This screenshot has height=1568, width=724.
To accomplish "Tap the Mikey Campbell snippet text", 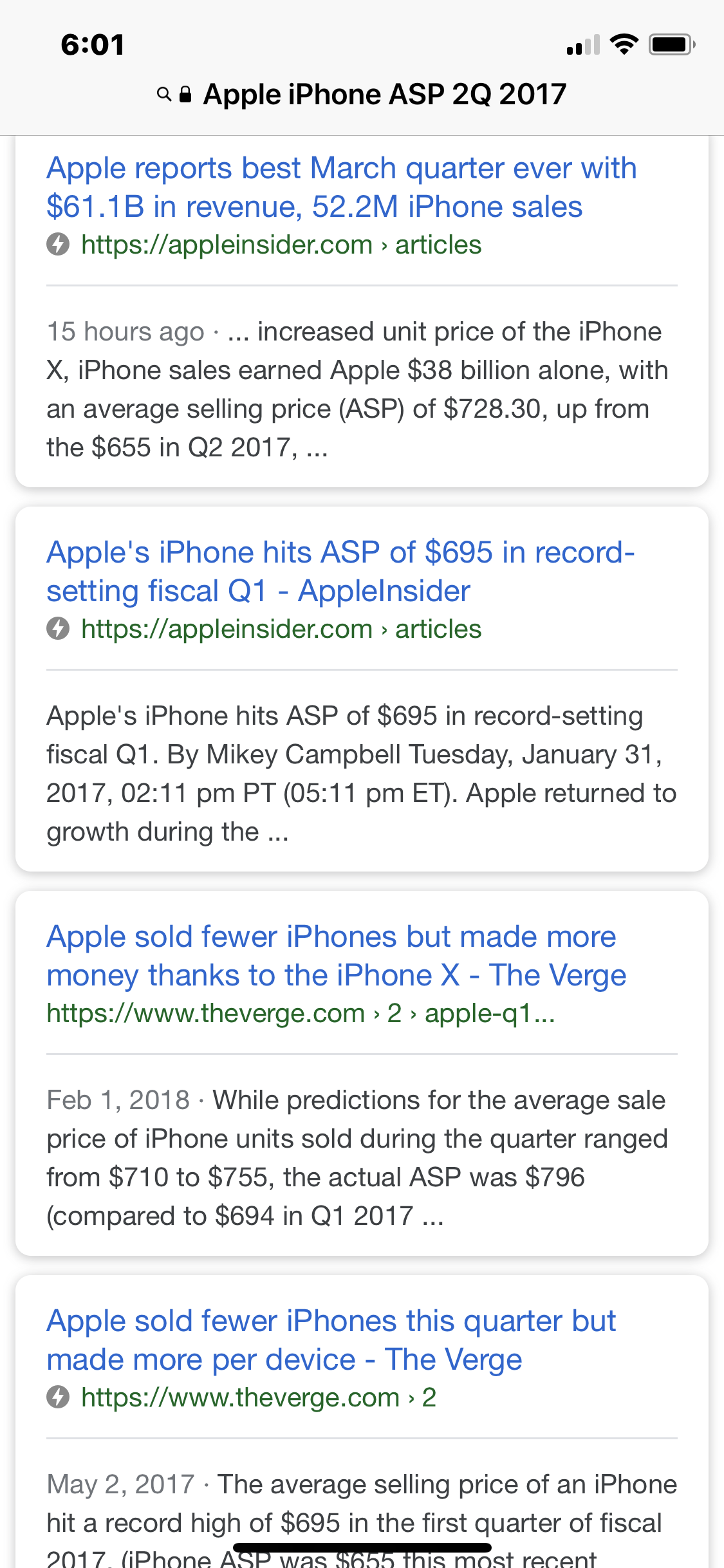I will tap(362, 774).
